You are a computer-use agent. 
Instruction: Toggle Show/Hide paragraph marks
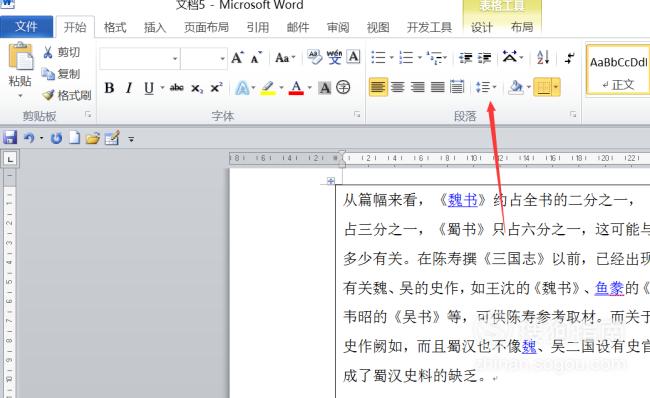570,58
